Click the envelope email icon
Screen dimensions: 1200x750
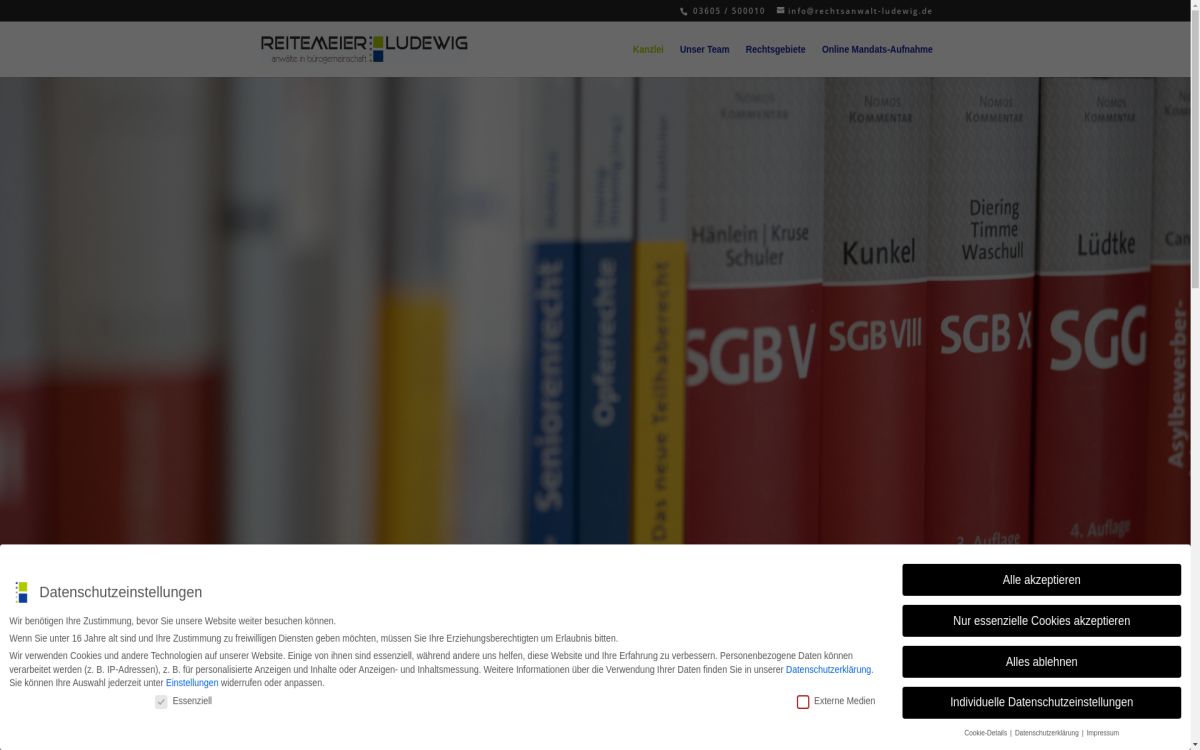click(x=781, y=11)
